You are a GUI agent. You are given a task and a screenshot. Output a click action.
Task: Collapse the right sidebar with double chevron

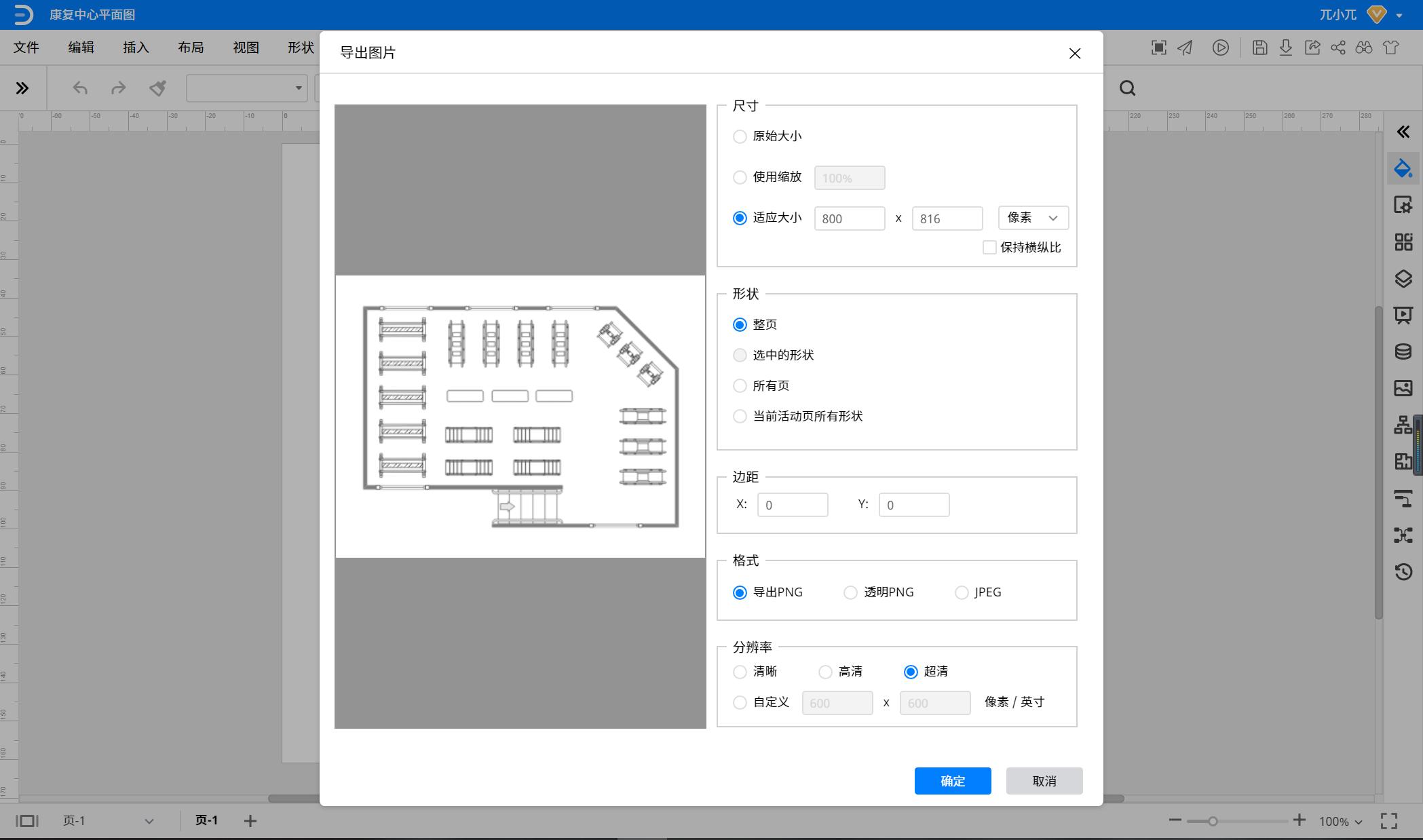1403,132
